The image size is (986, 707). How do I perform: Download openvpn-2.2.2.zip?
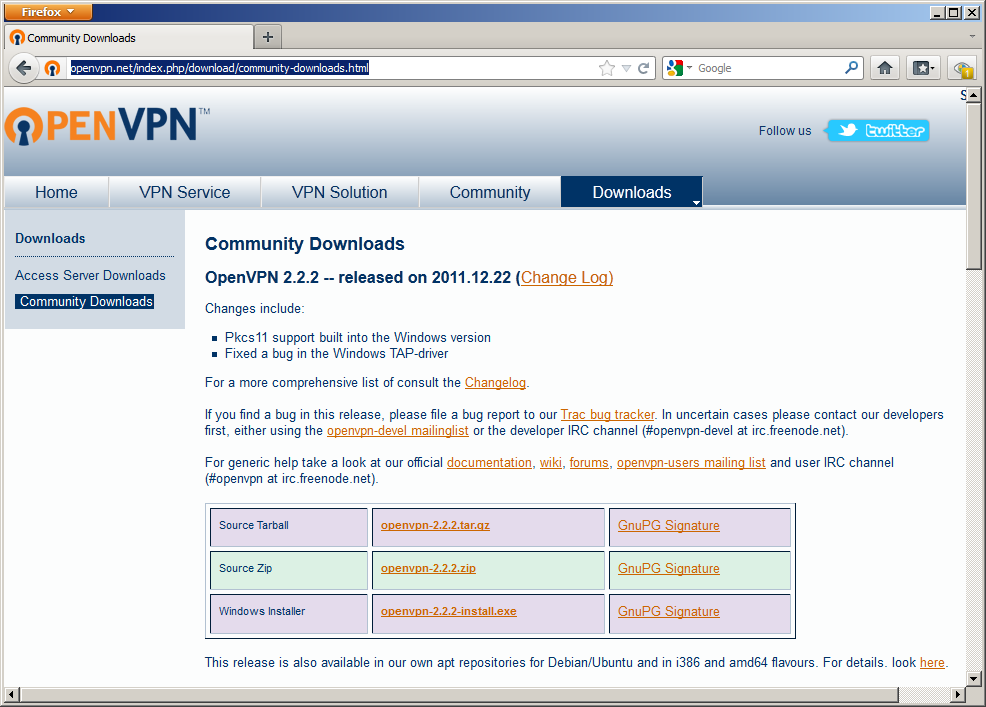[428, 568]
